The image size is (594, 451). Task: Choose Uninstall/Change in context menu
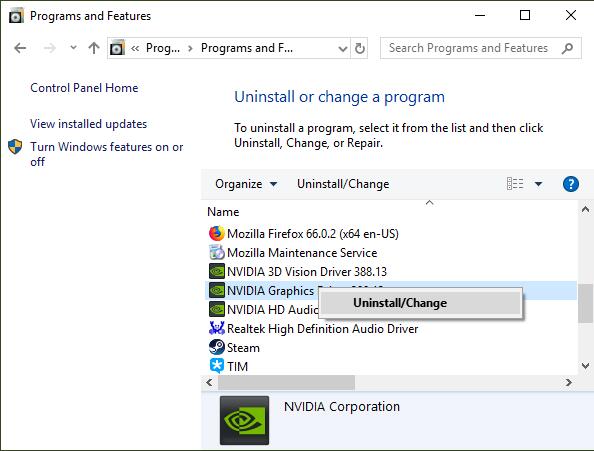(420, 303)
